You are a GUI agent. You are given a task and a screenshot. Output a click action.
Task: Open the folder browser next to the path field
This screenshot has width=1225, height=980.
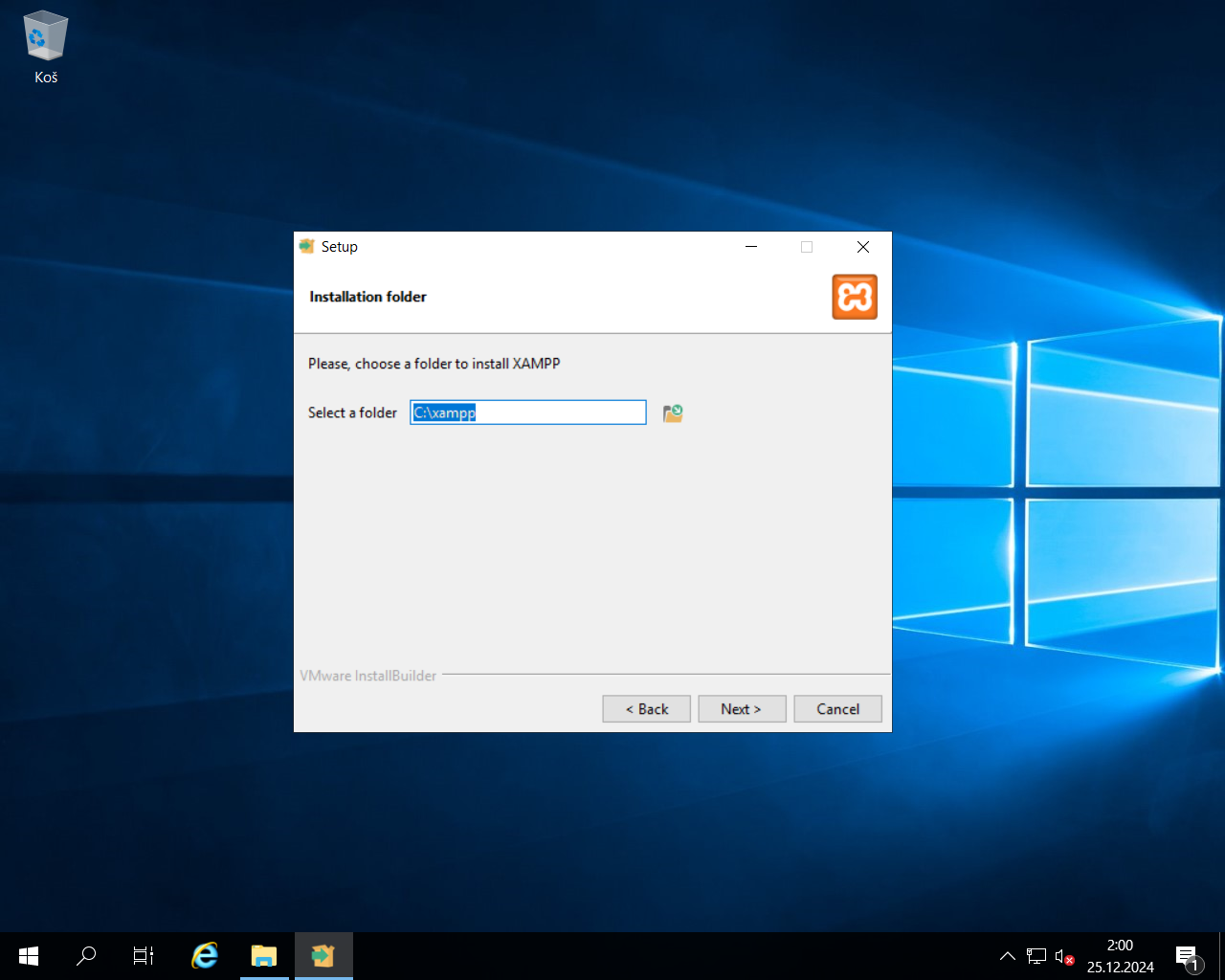672,412
